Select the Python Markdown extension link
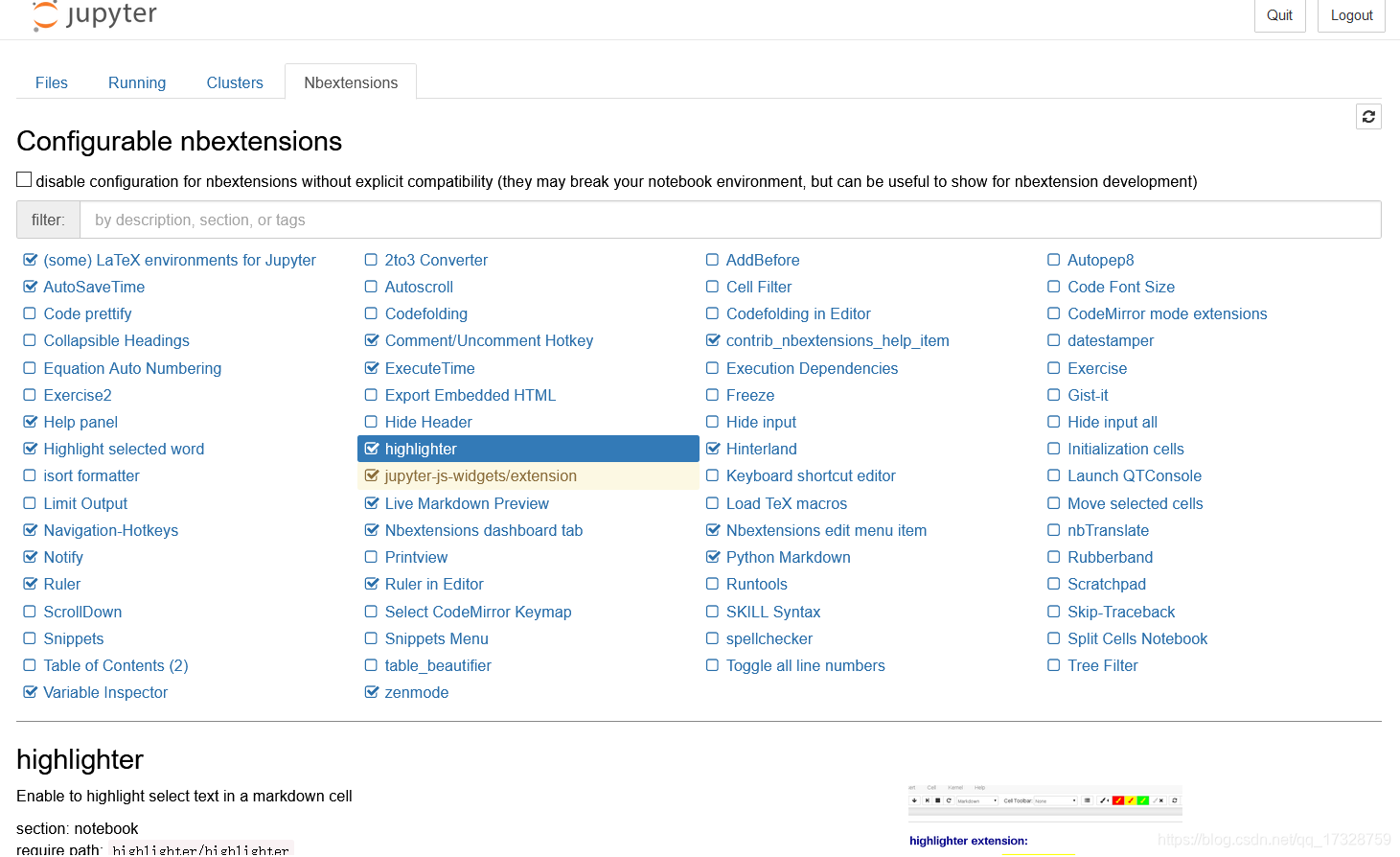Image resolution: width=1400 pixels, height=857 pixels. pos(789,557)
